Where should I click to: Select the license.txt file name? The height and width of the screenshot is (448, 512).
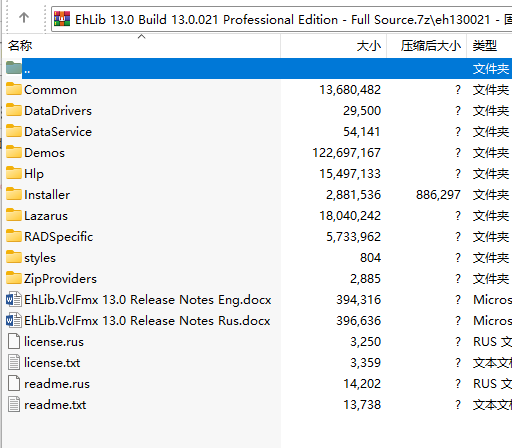click(x=52, y=363)
